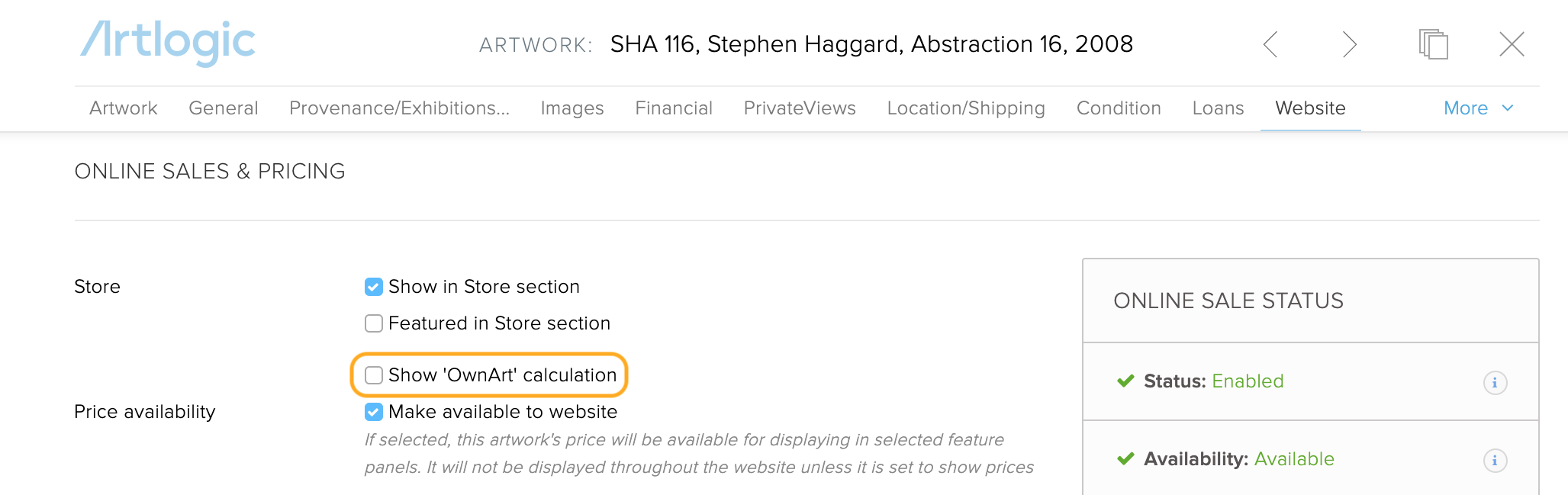
Task: Click the green Availability checkmark
Action: click(x=1125, y=458)
